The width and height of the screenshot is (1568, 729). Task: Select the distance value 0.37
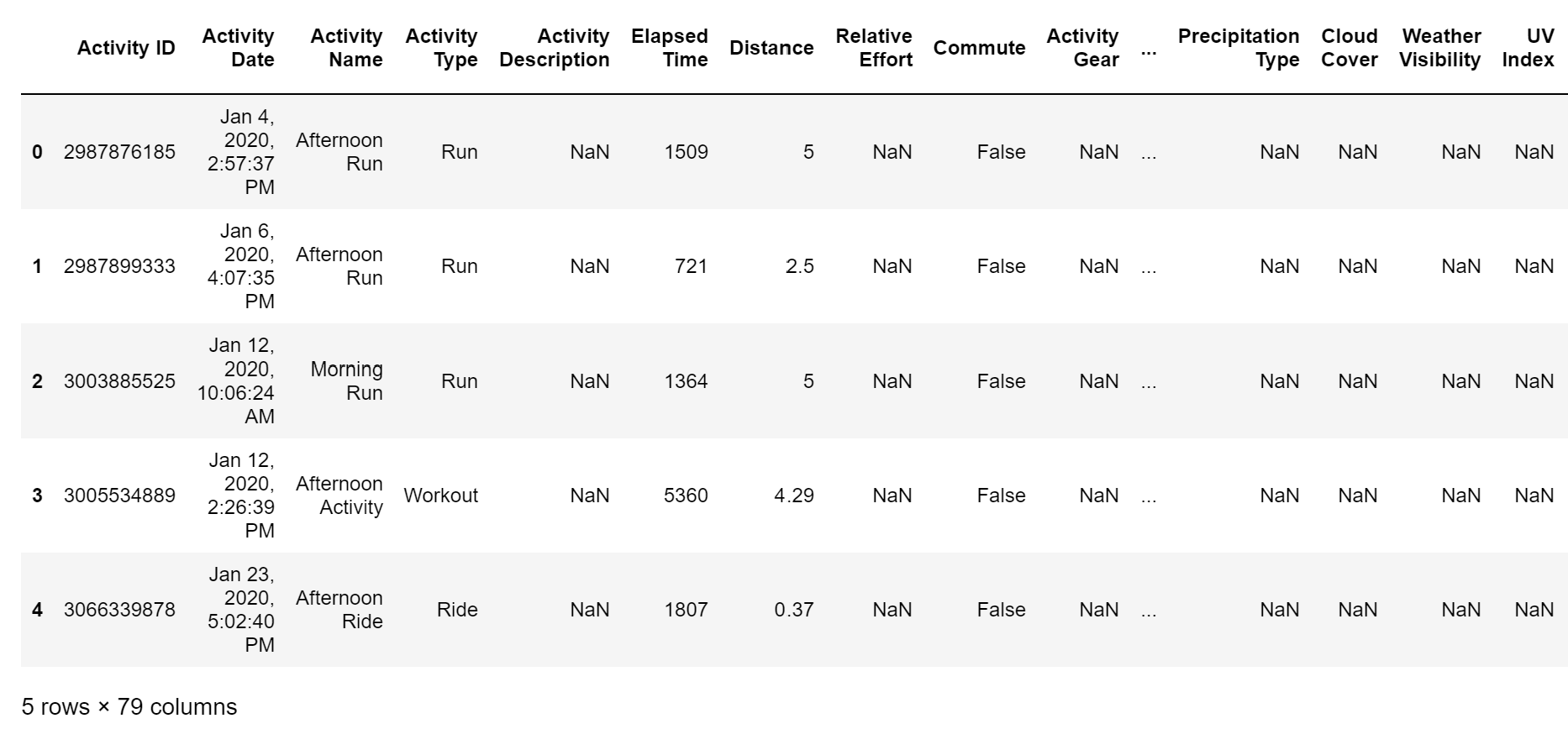tap(793, 610)
